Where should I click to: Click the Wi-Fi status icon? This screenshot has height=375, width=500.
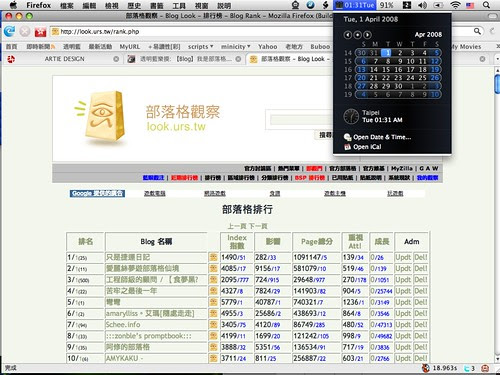pos(455,5)
